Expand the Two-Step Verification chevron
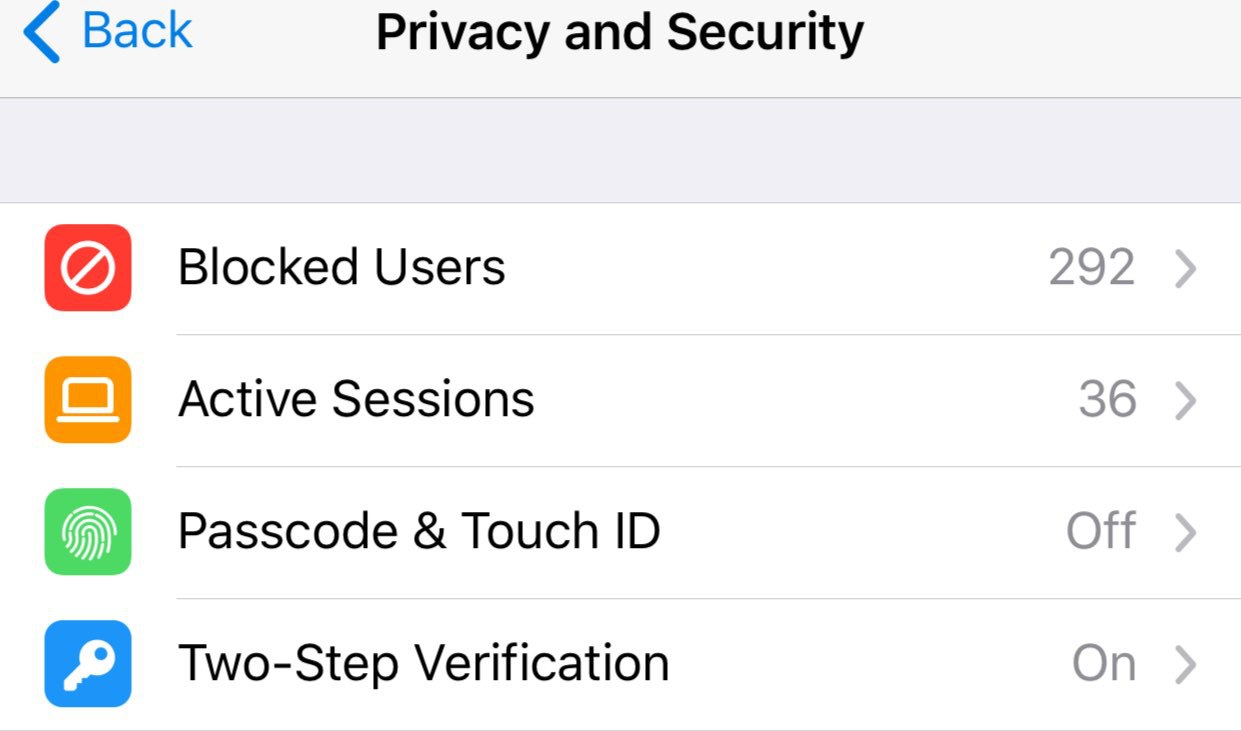 click(x=1186, y=665)
